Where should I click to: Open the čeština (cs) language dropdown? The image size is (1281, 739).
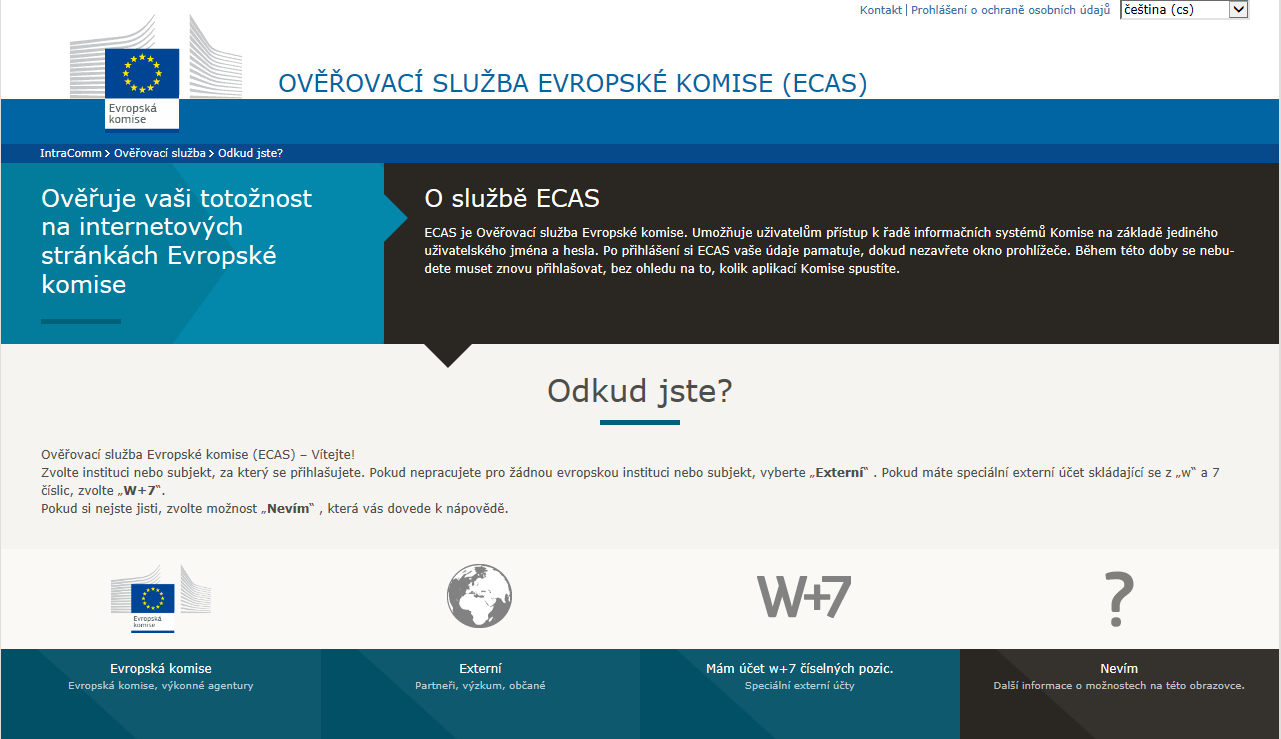pyautogui.click(x=1184, y=9)
